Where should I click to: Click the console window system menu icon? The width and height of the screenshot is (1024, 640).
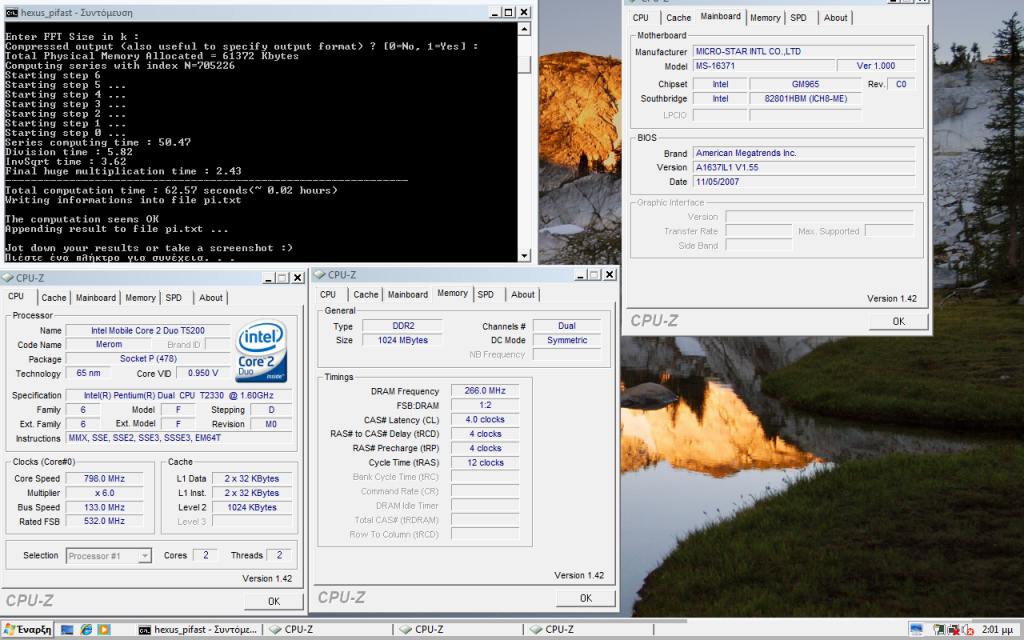(11, 12)
